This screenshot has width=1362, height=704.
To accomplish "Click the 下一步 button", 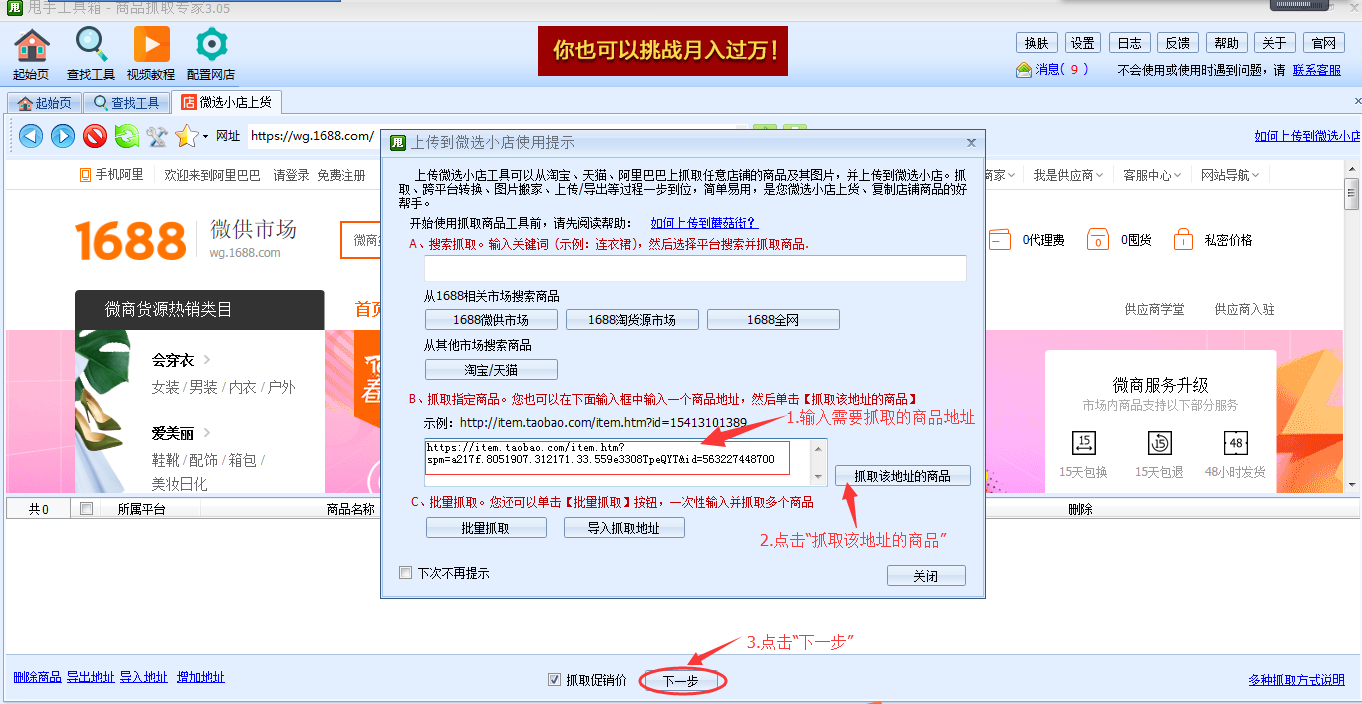I will (x=681, y=681).
